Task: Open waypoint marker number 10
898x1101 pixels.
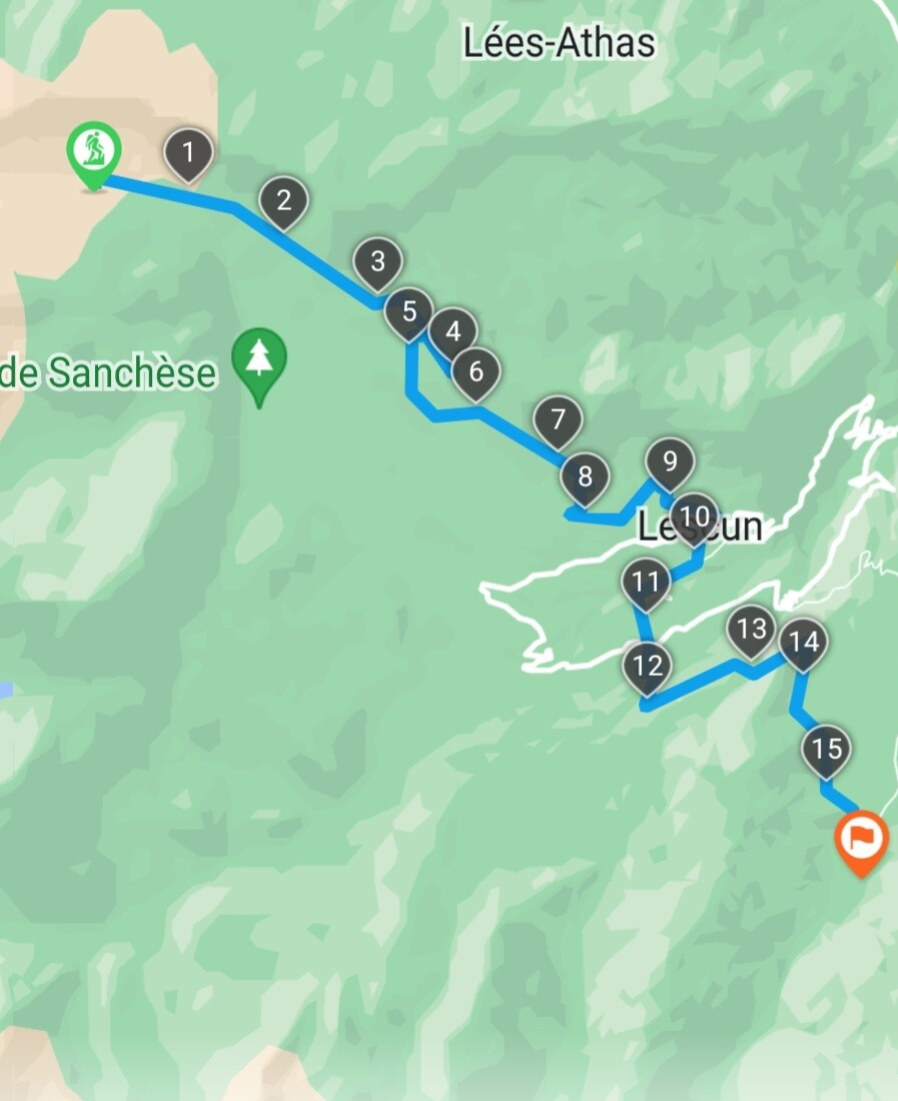Action: tap(694, 520)
